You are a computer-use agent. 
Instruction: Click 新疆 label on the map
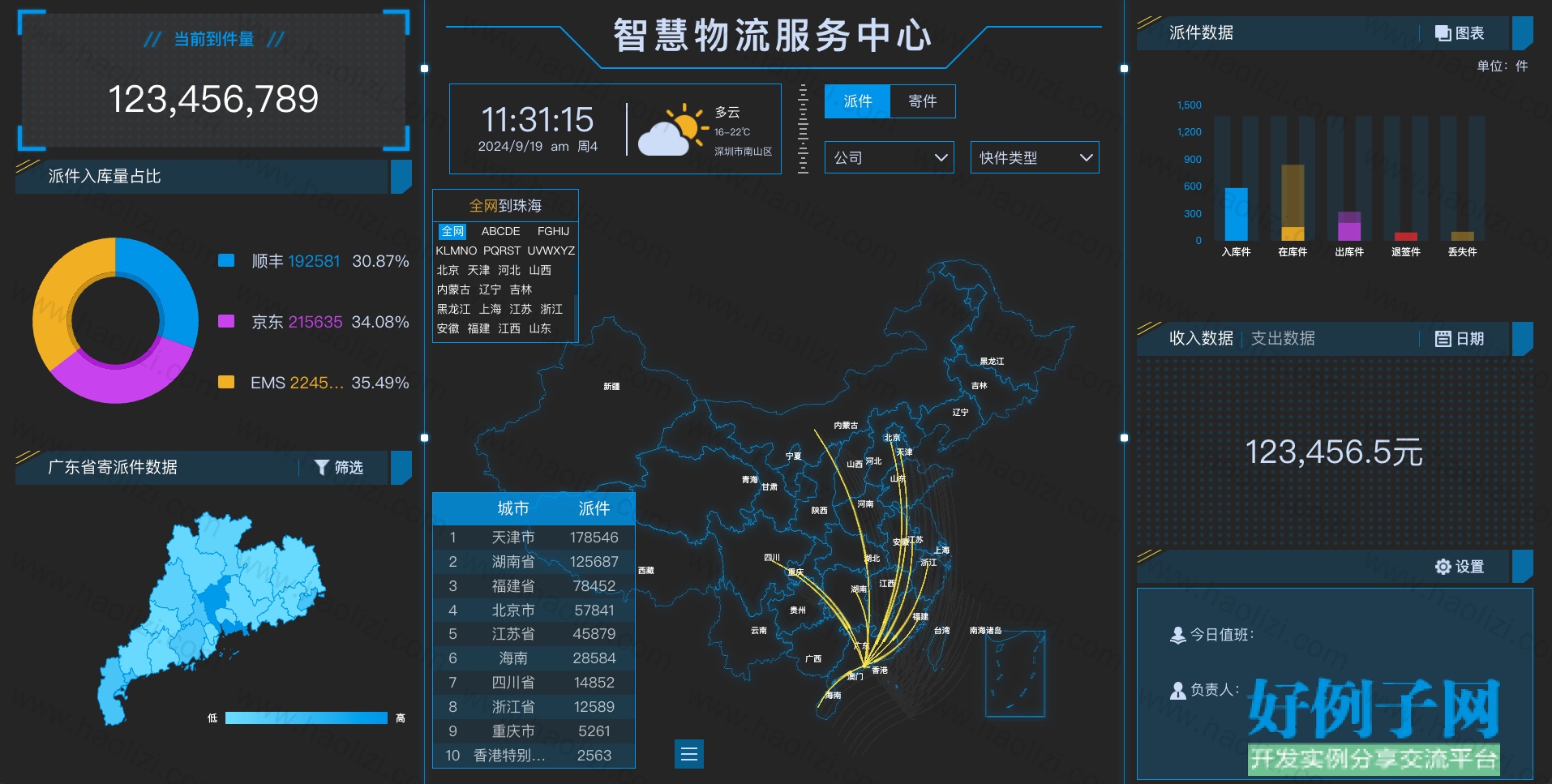611,387
